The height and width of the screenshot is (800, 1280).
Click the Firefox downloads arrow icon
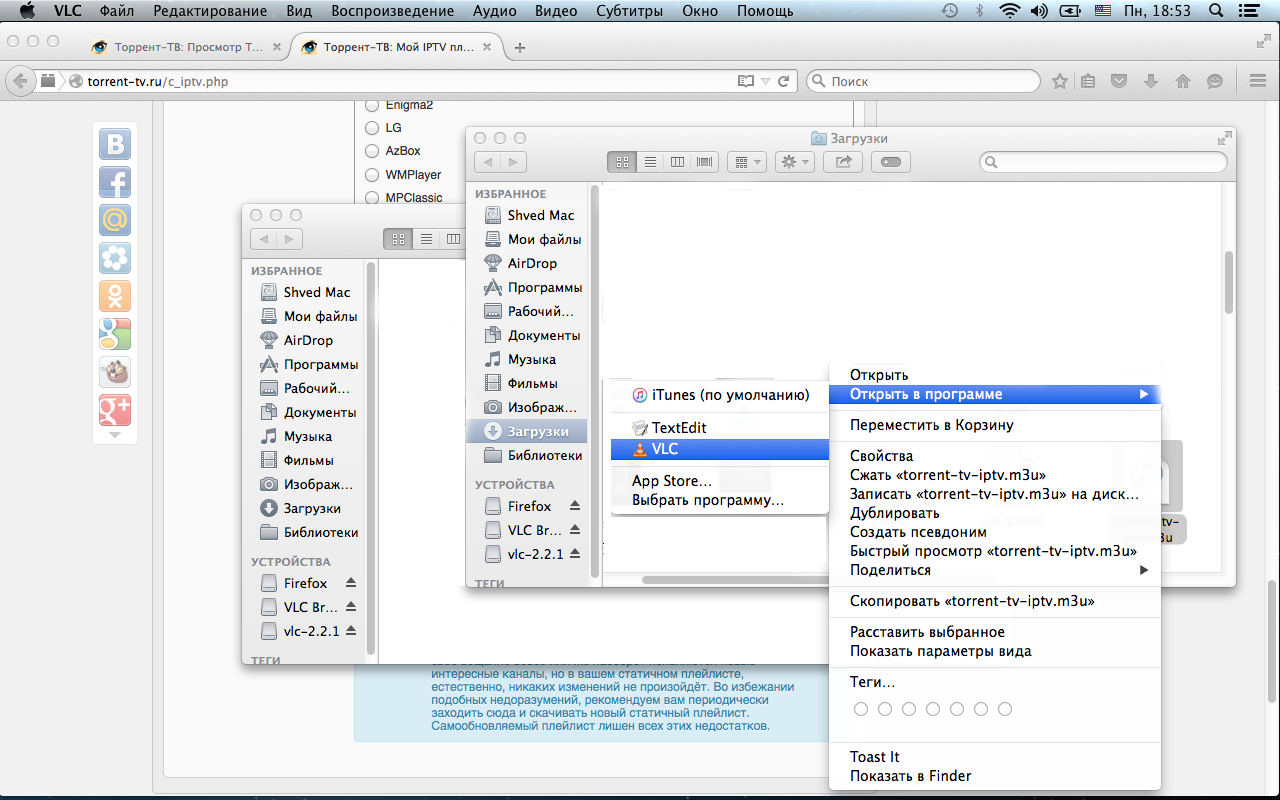coord(1151,81)
